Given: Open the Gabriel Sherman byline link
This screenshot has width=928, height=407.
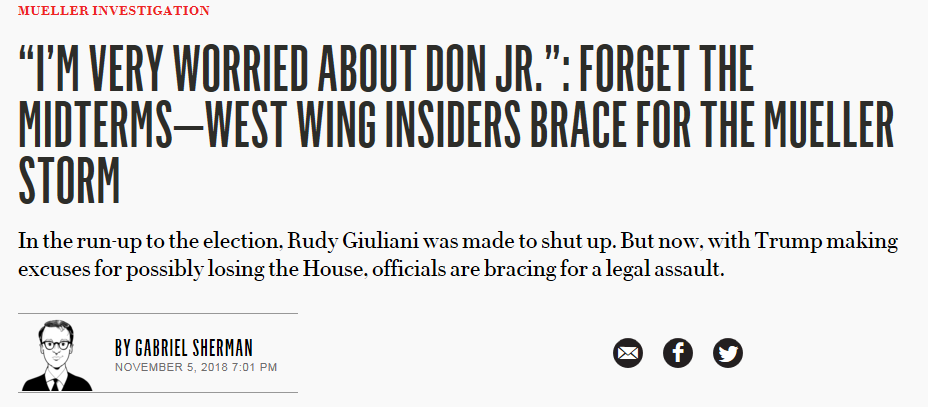Looking at the screenshot, I should pyautogui.click(x=183, y=348).
